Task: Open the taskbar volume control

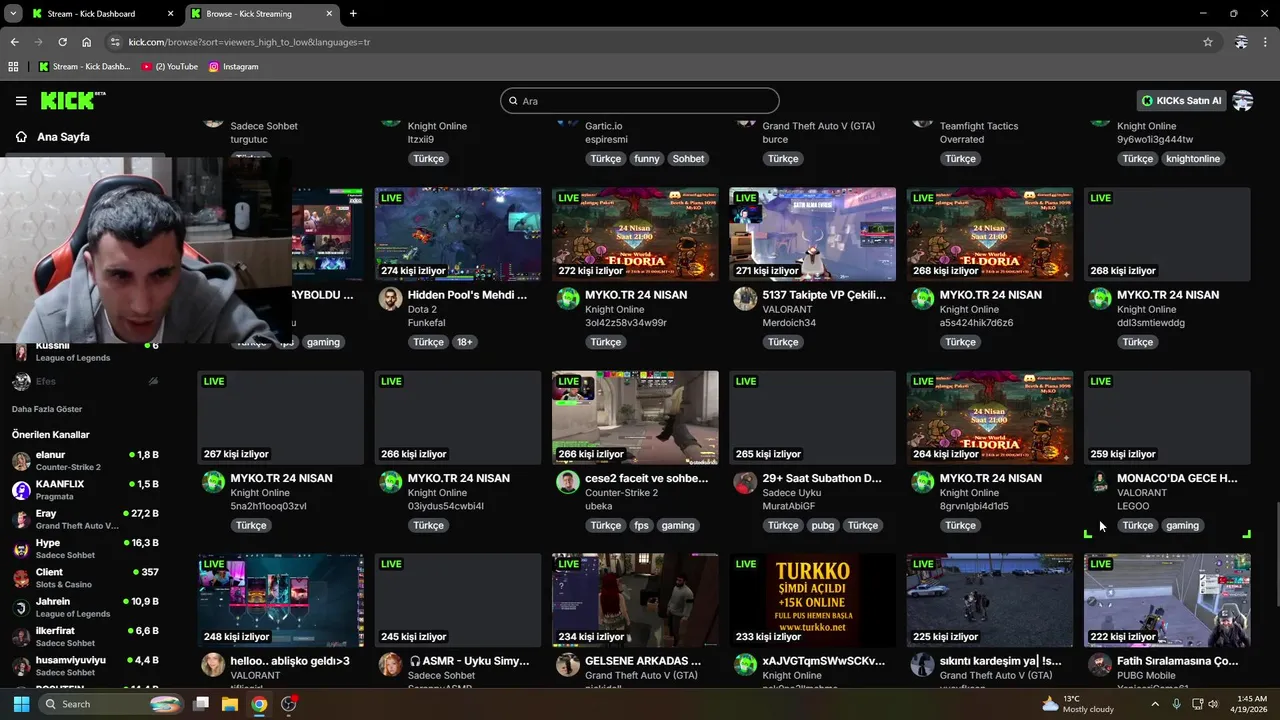Action: click(1212, 704)
